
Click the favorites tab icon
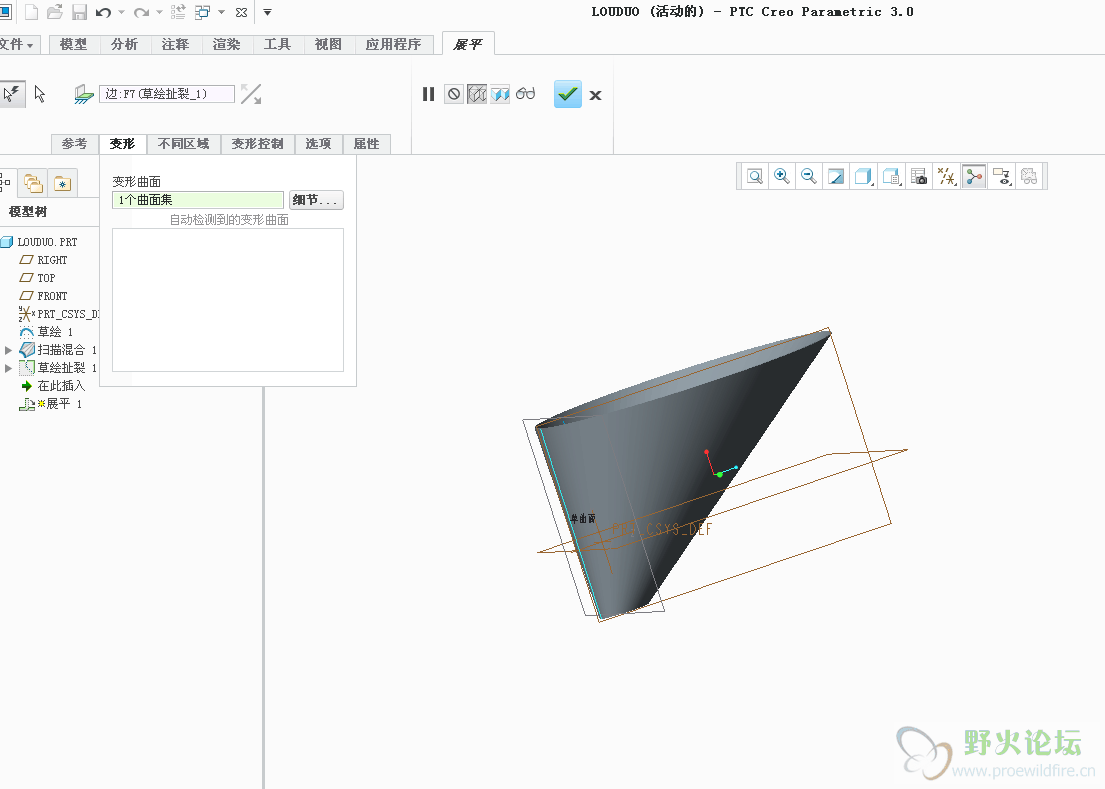[x=62, y=183]
